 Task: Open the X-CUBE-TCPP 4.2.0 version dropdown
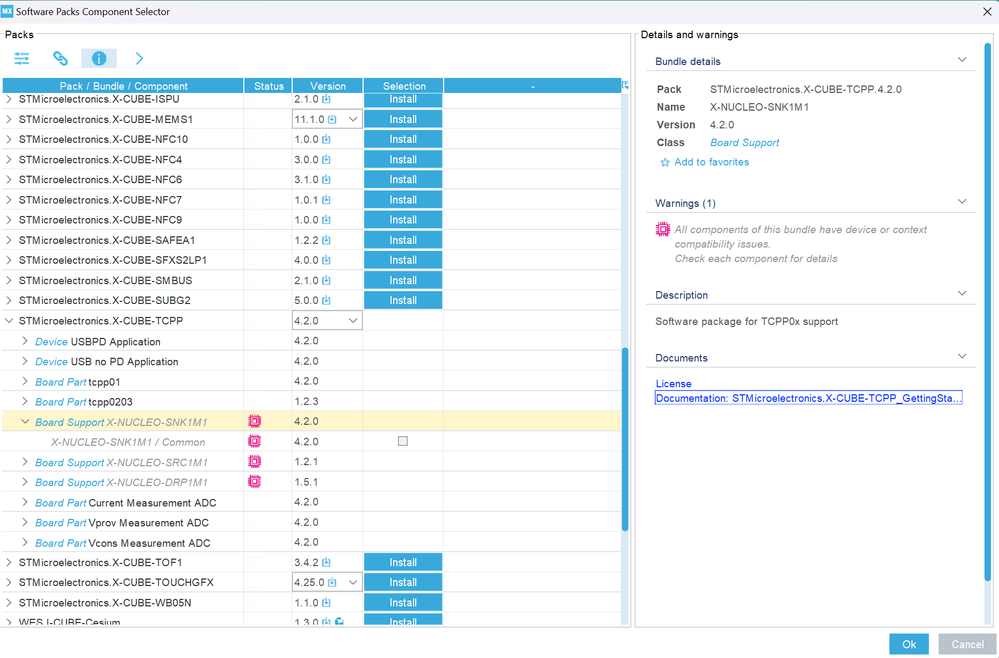click(x=352, y=321)
